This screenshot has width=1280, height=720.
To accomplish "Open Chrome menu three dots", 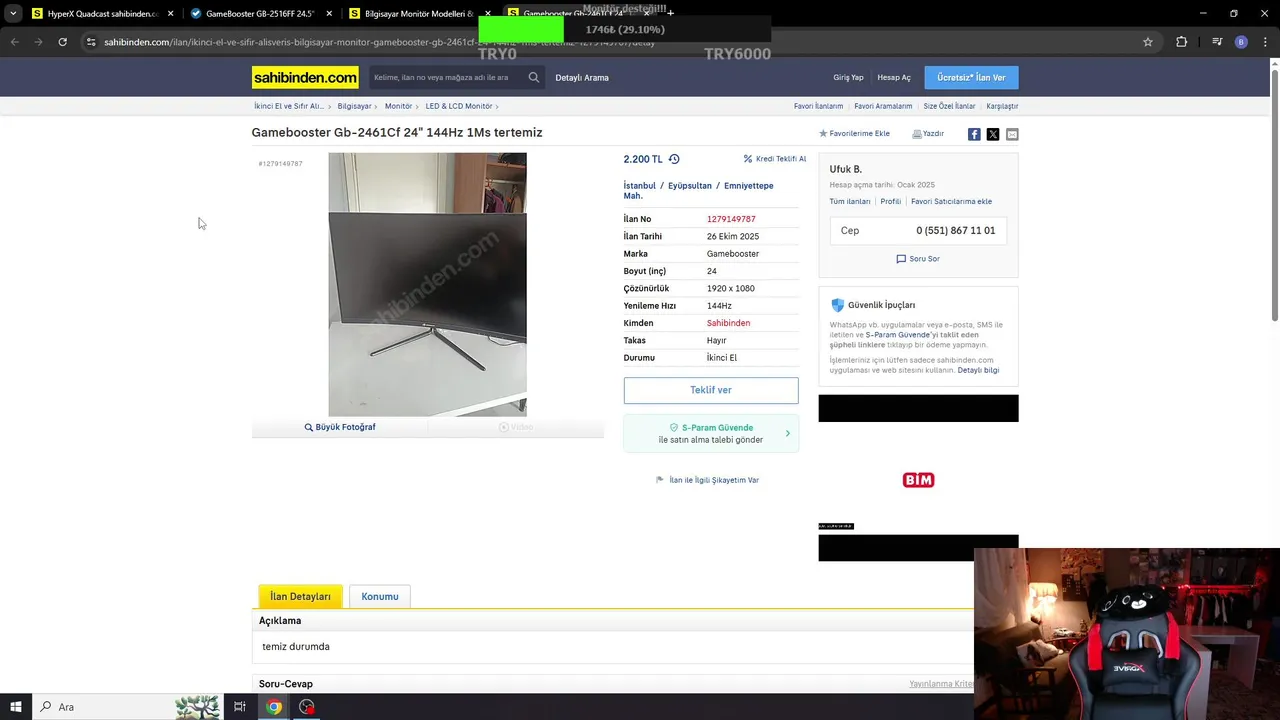I will [x=1263, y=42].
